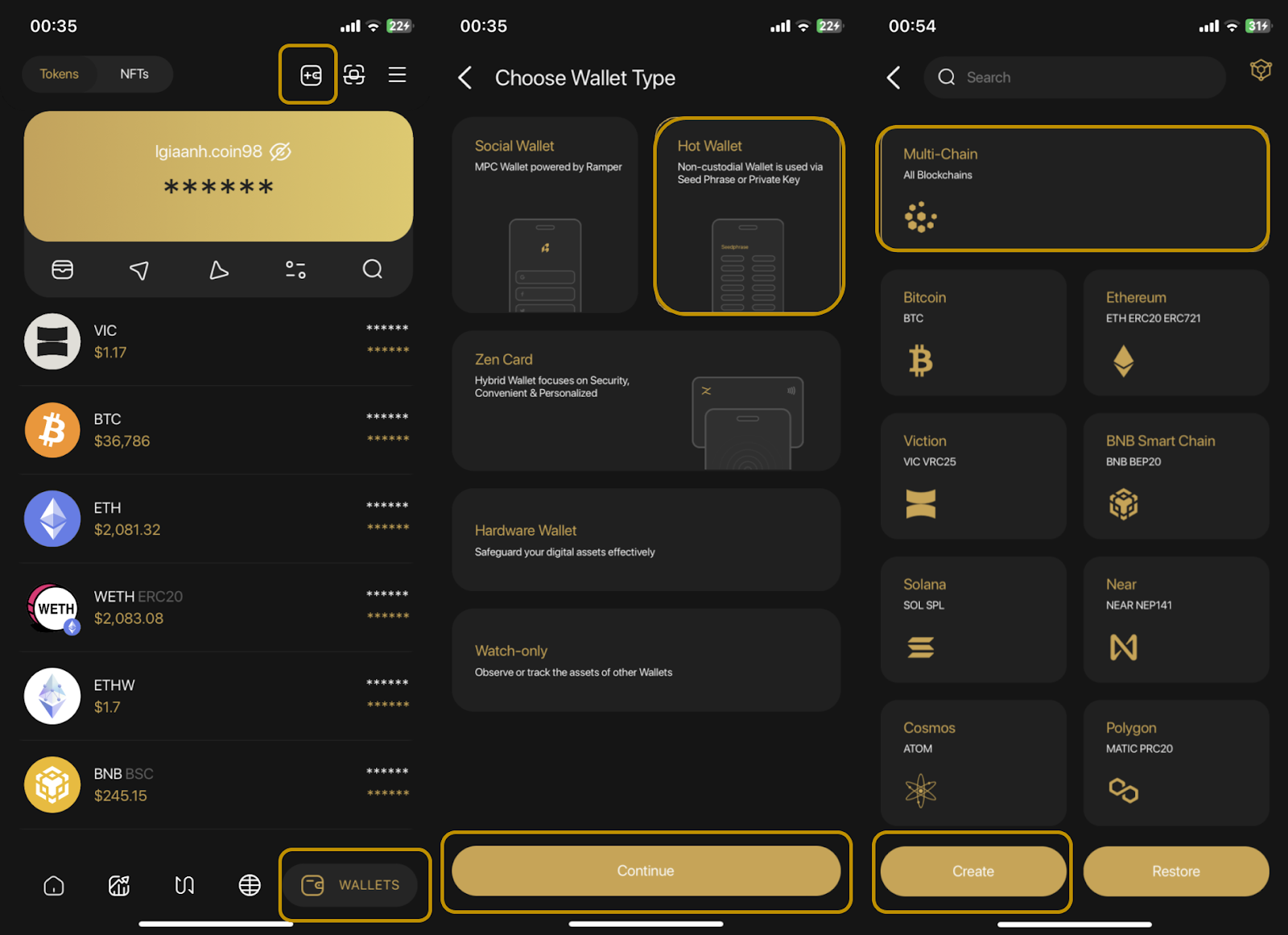Open the hamburger menu icon
Screen dimensions: 1288x935
coord(397,75)
